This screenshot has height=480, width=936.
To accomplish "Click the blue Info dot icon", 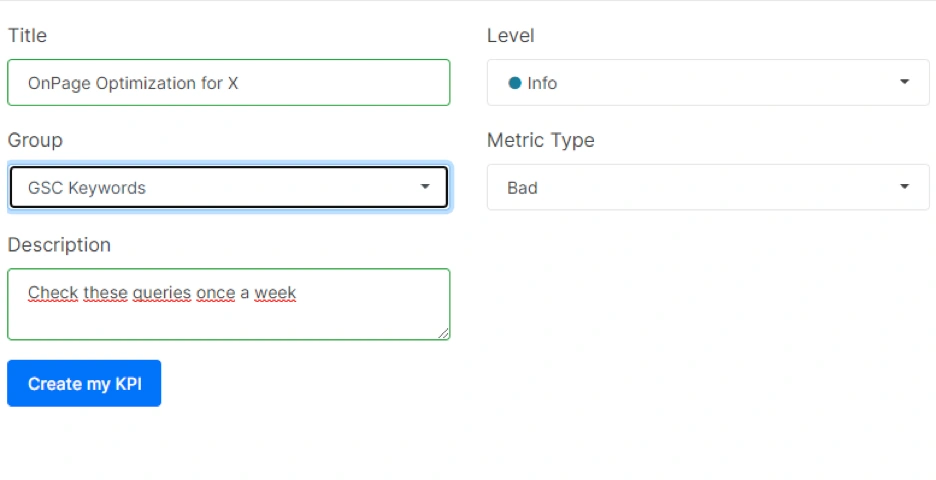I will click(x=515, y=83).
